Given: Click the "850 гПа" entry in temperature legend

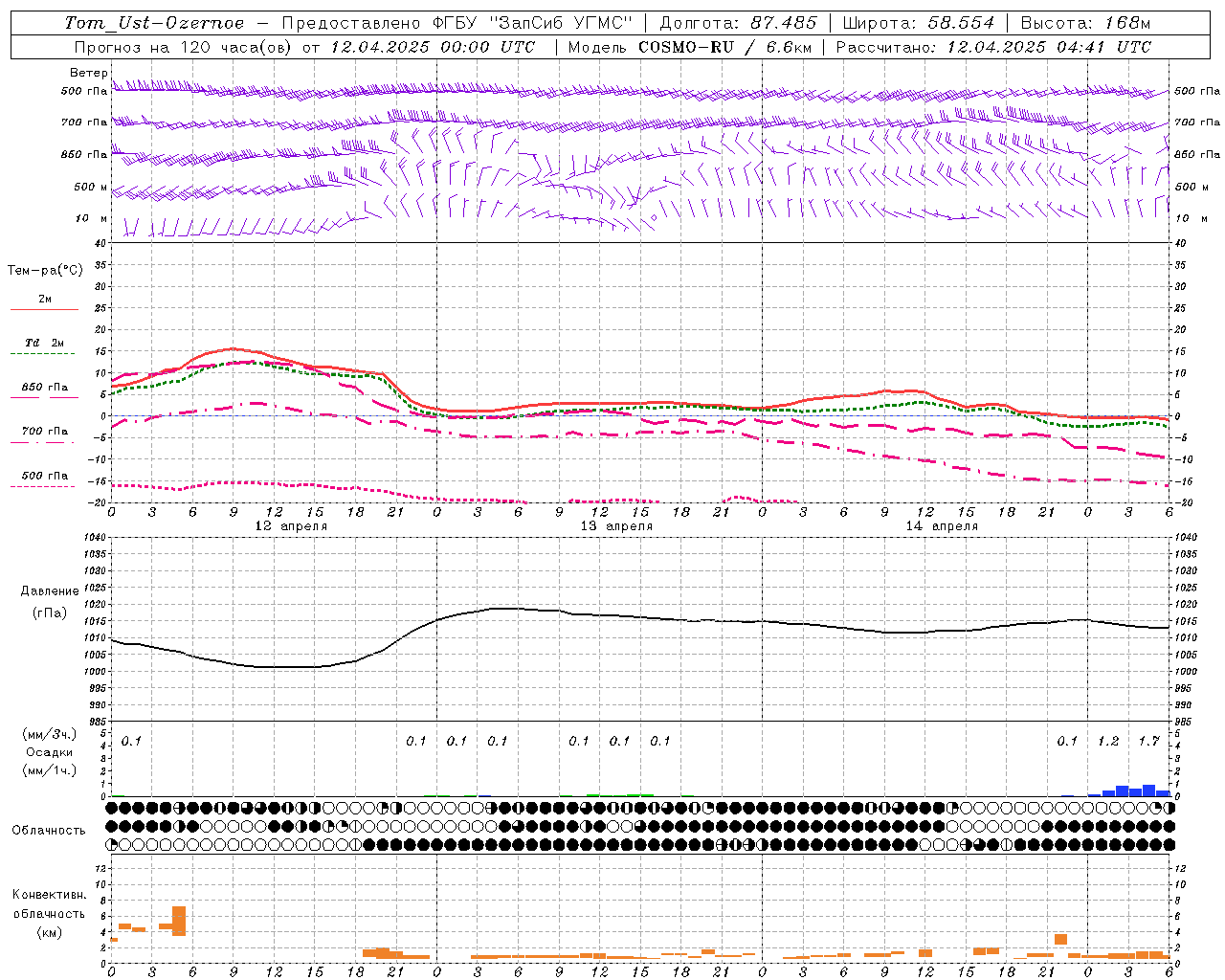Looking at the screenshot, I should pos(45,387).
